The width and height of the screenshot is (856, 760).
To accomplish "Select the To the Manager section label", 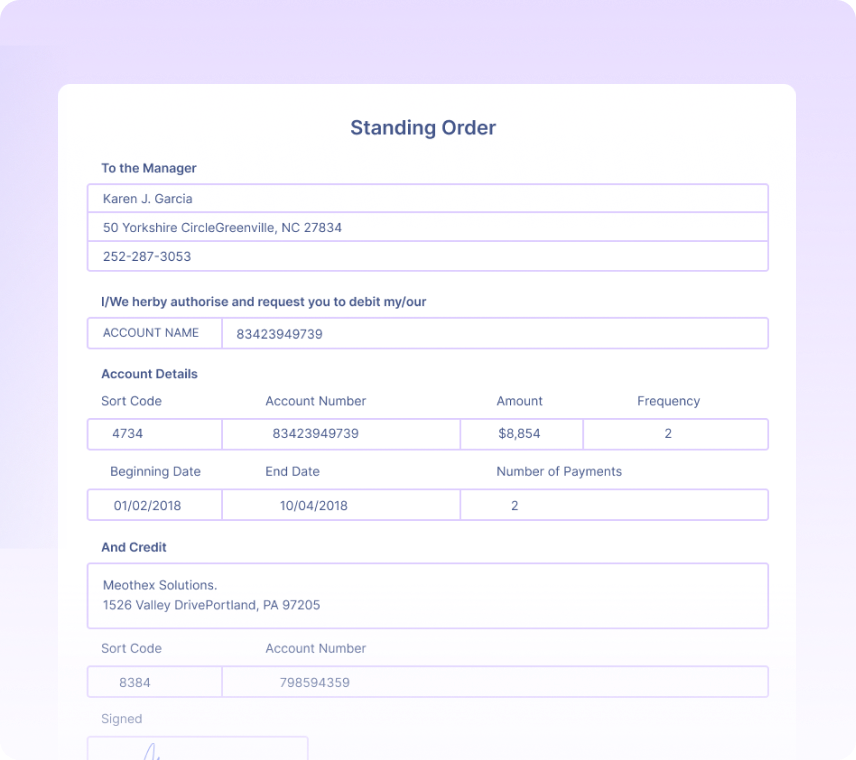I will tap(147, 168).
